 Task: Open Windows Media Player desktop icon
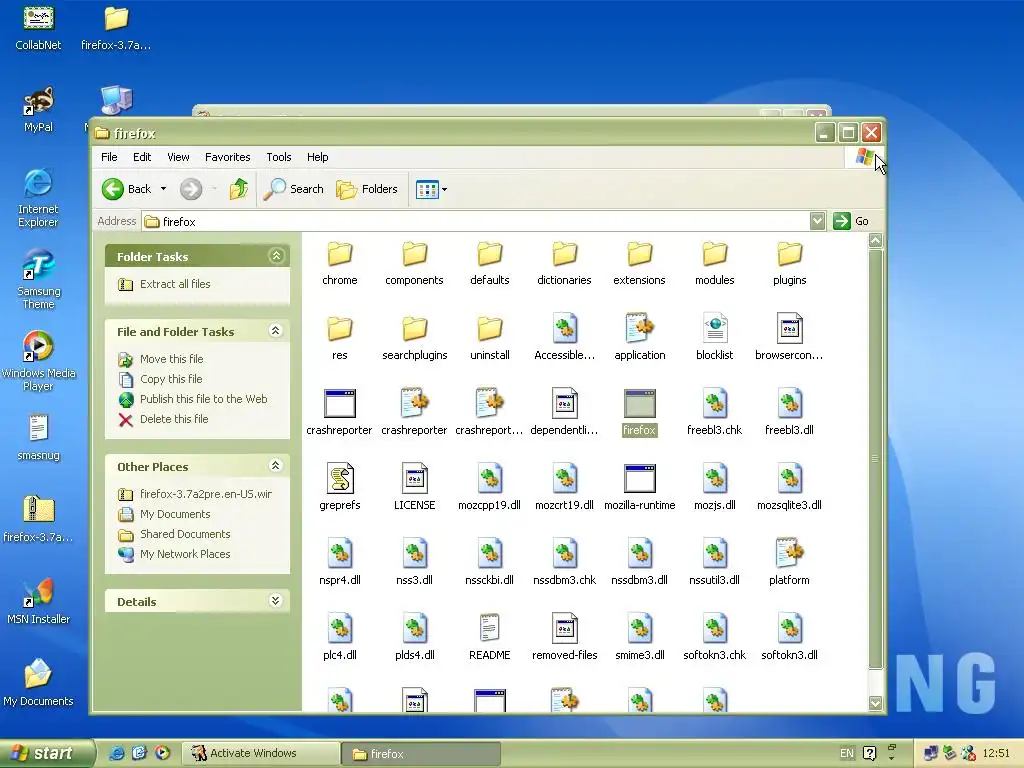pos(39,360)
